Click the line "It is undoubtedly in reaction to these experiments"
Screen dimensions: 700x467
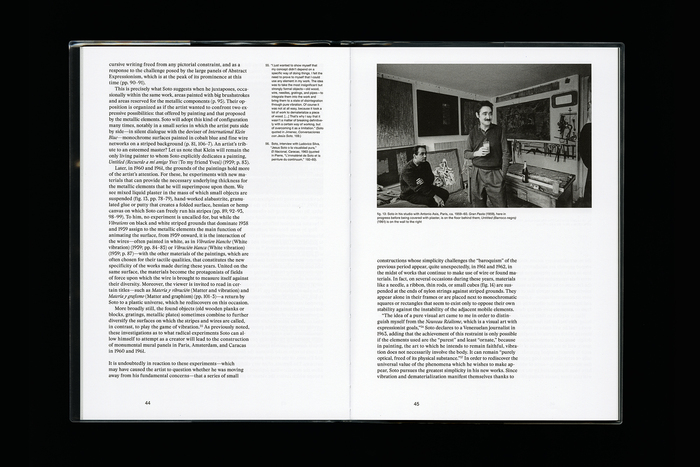point(171,363)
